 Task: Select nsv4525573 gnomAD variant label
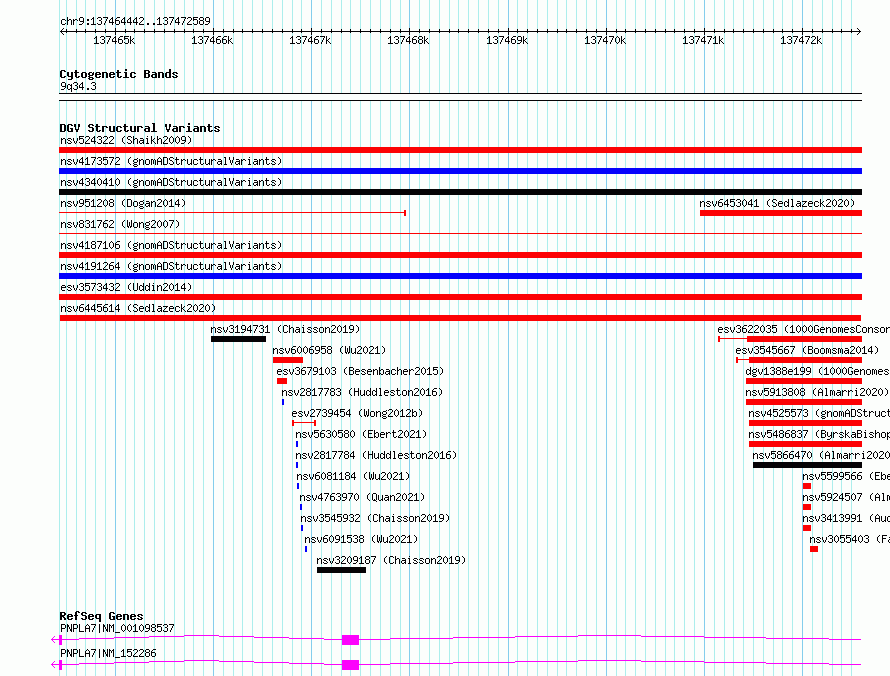819,413
